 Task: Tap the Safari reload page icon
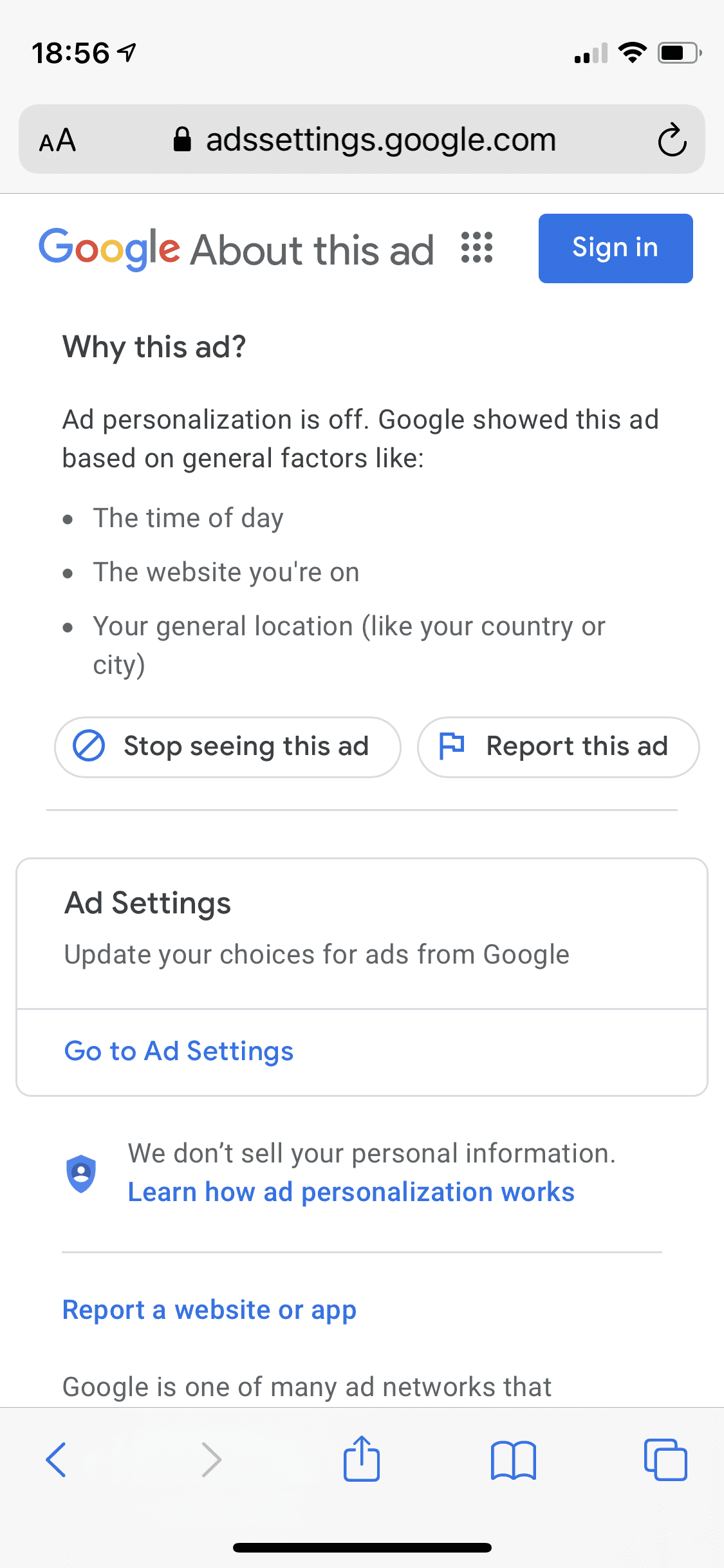tap(672, 140)
